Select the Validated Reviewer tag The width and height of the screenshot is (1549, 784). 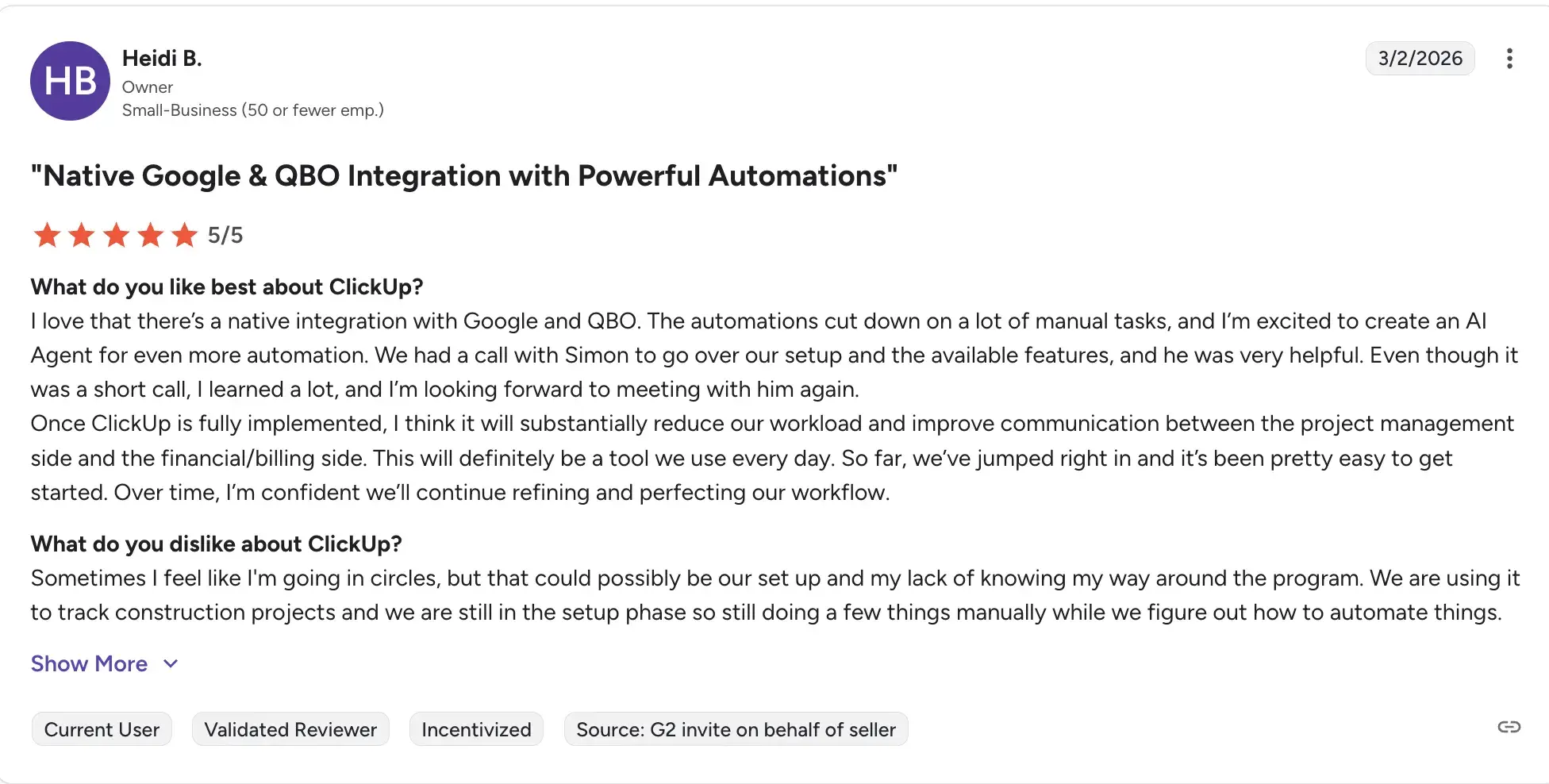(290, 729)
